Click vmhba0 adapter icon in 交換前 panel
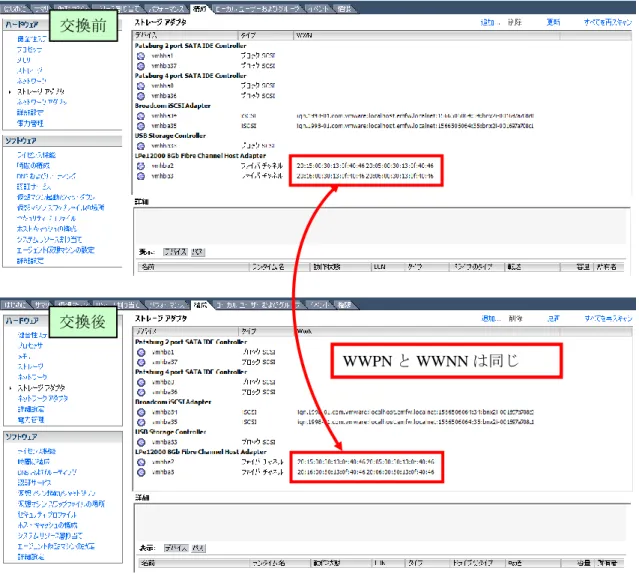The width and height of the screenshot is (639, 574). pyautogui.click(x=141, y=86)
